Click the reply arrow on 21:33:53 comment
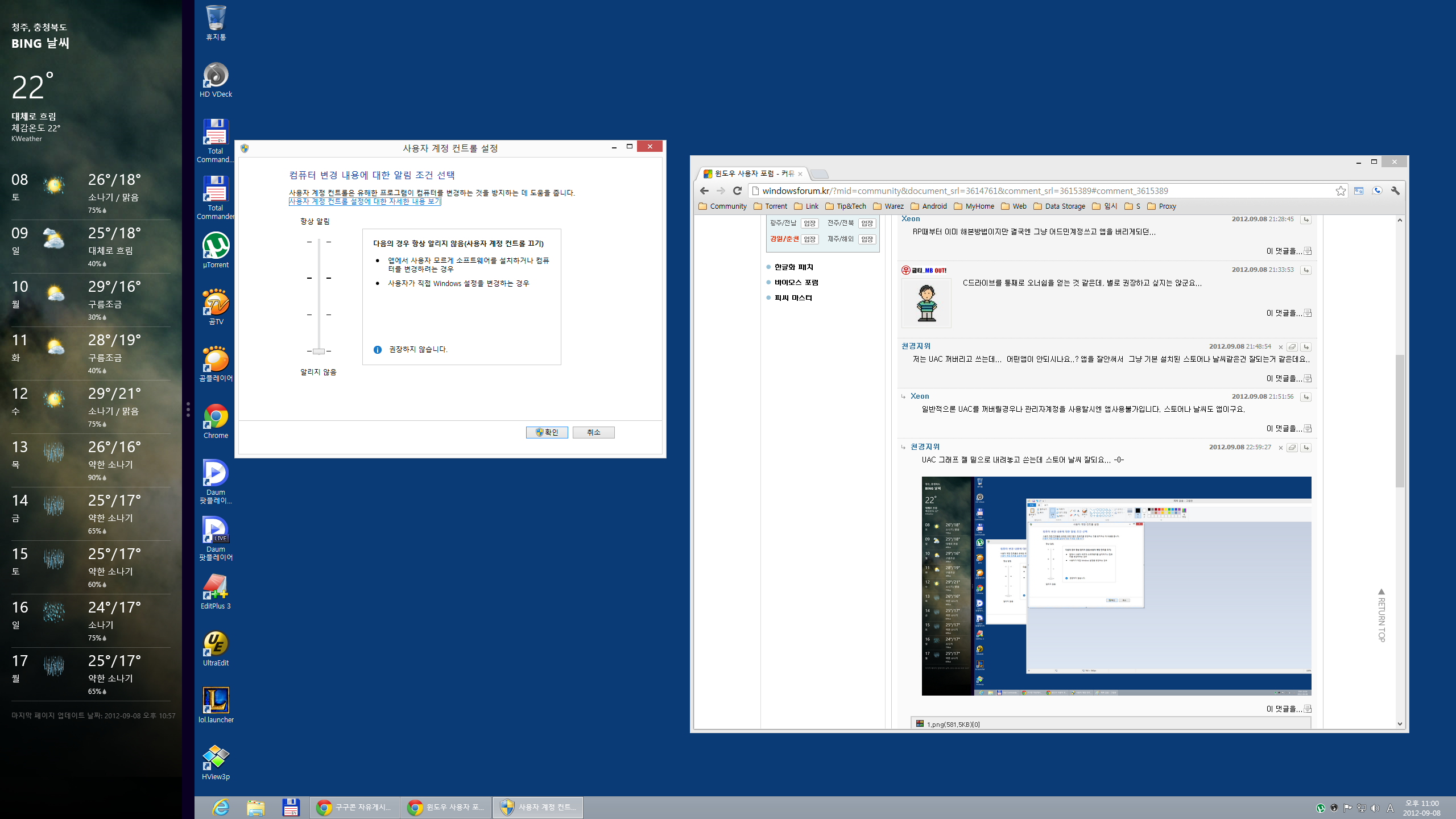This screenshot has width=1456, height=819. (1306, 270)
